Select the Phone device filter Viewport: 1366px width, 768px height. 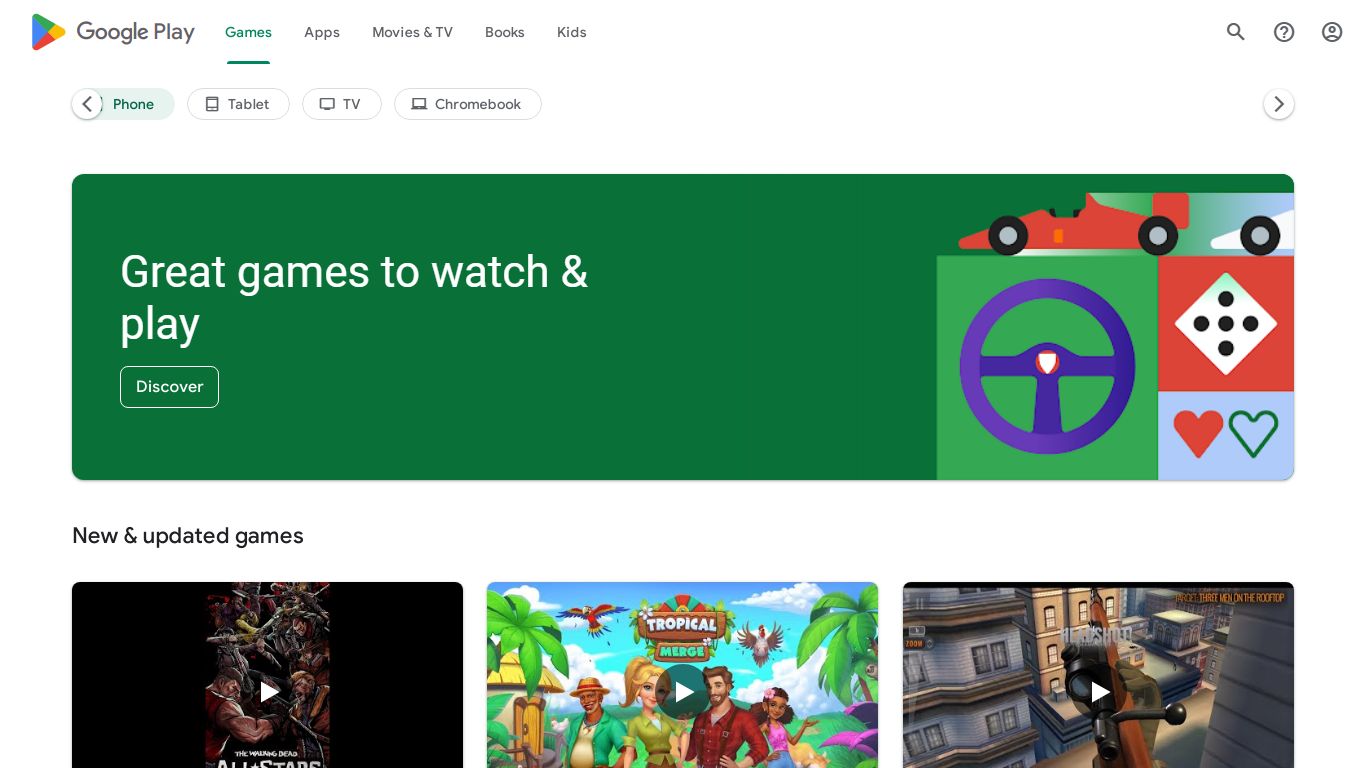click(123, 104)
